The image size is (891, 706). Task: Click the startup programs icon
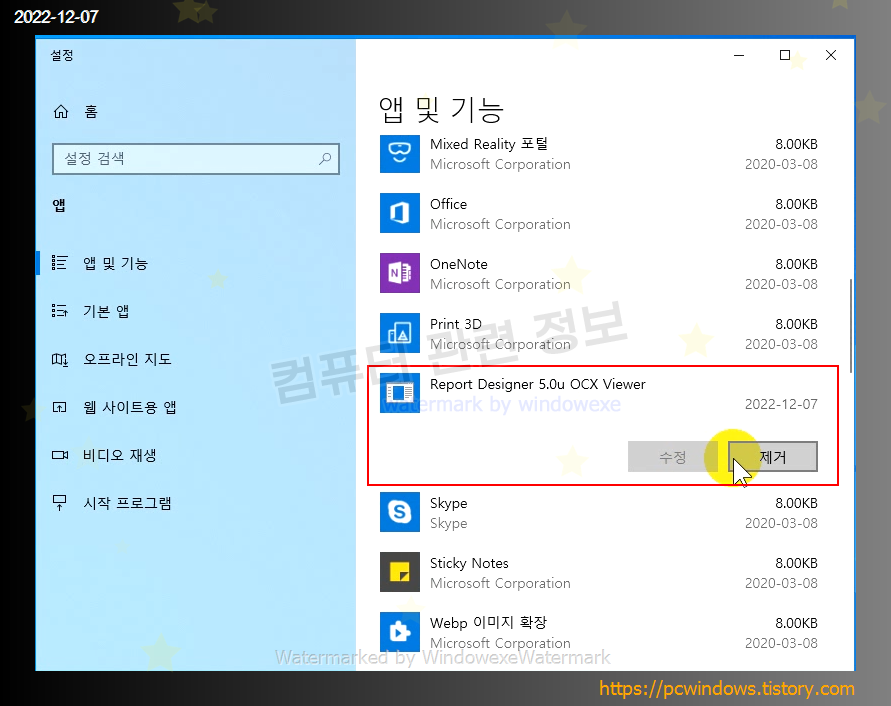[60, 502]
